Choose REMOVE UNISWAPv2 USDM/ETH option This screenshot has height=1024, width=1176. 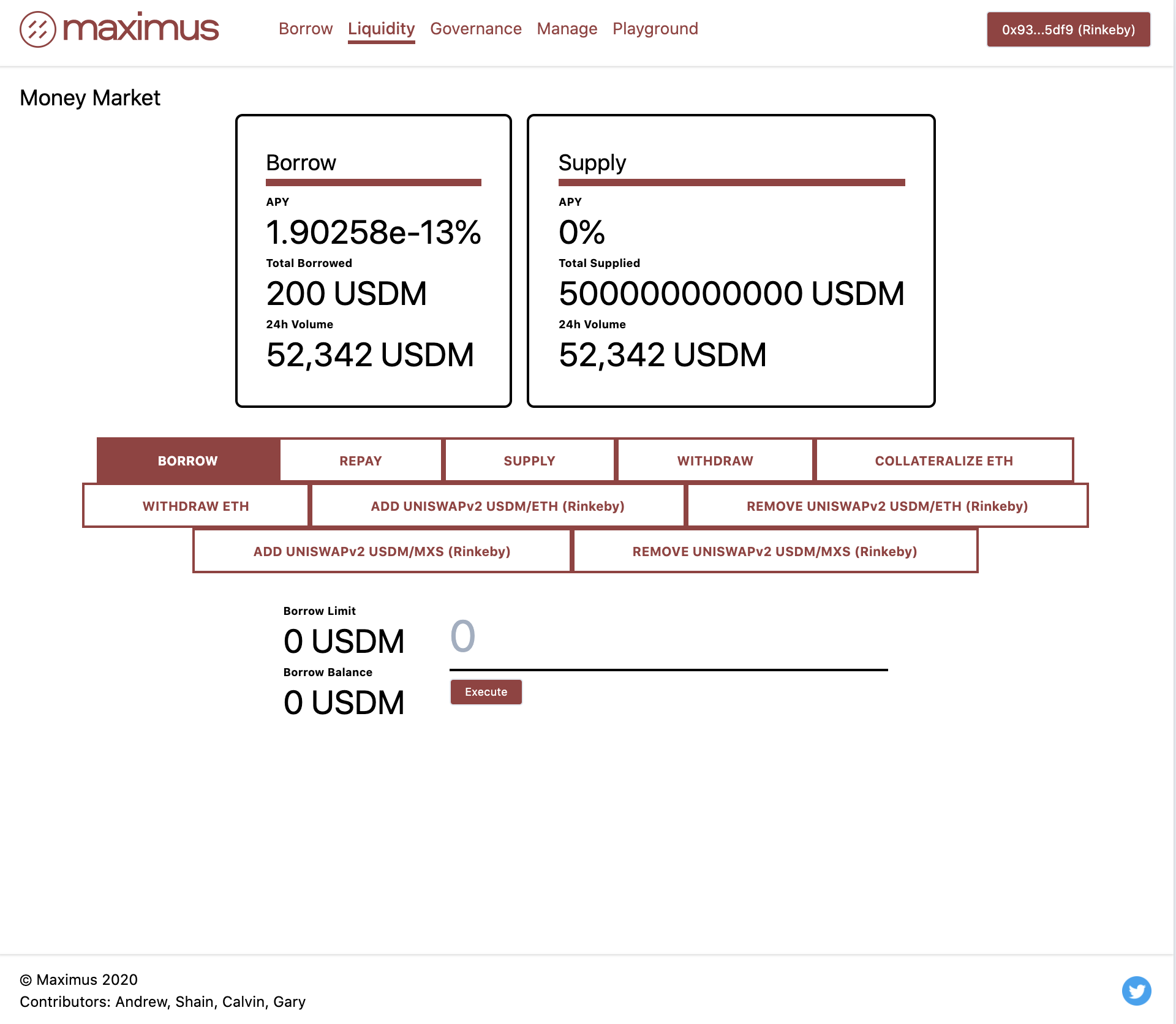click(887, 506)
